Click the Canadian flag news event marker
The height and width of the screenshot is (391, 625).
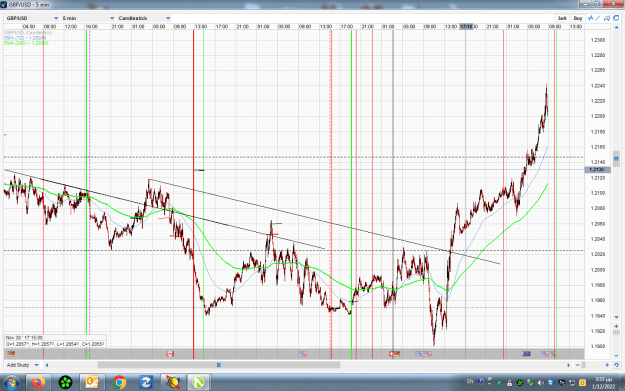click(x=170, y=354)
